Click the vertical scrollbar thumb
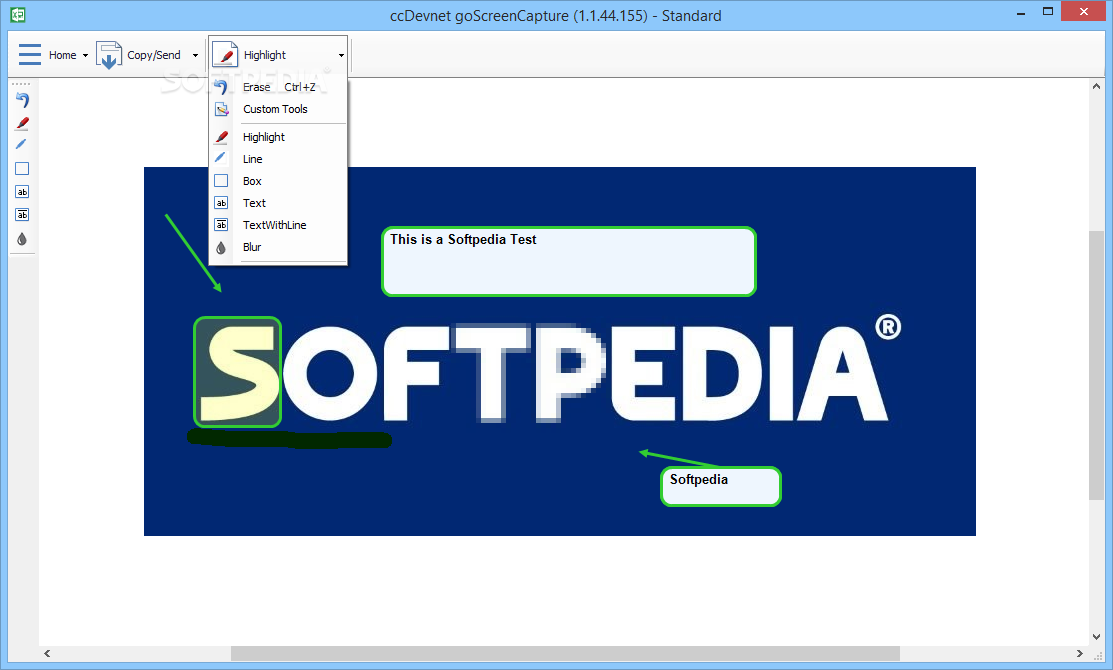 click(x=1097, y=365)
